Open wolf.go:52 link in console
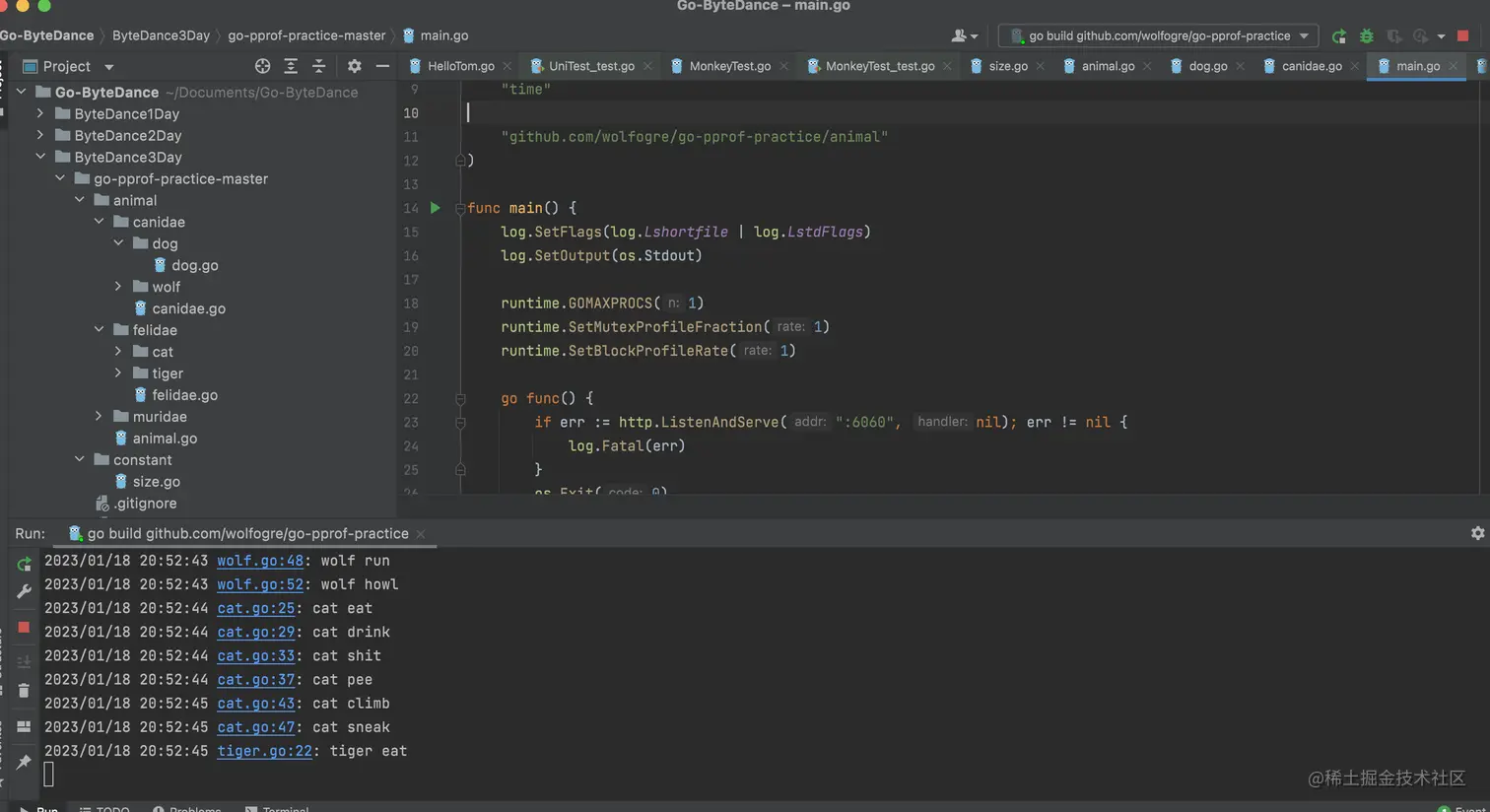This screenshot has height=812, width=1490. coord(260,584)
